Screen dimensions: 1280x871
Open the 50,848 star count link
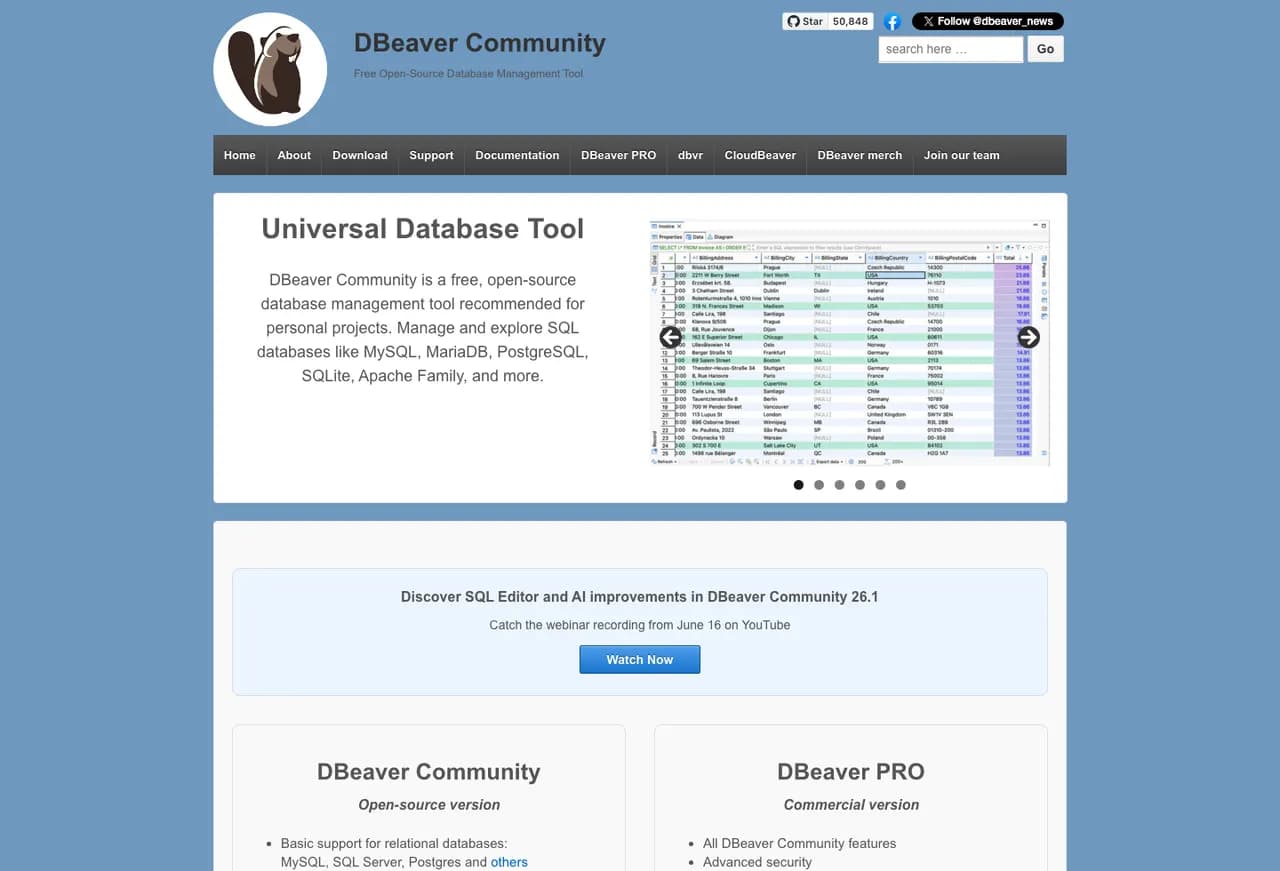point(851,21)
